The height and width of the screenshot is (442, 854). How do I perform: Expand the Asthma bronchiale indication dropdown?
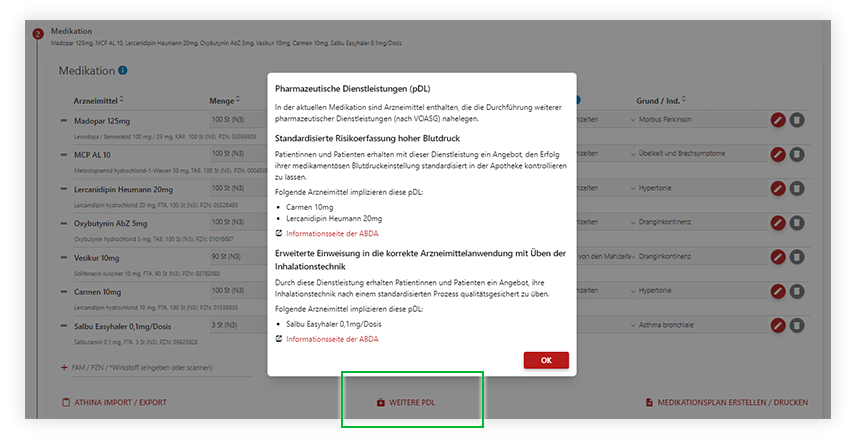[x=633, y=326]
